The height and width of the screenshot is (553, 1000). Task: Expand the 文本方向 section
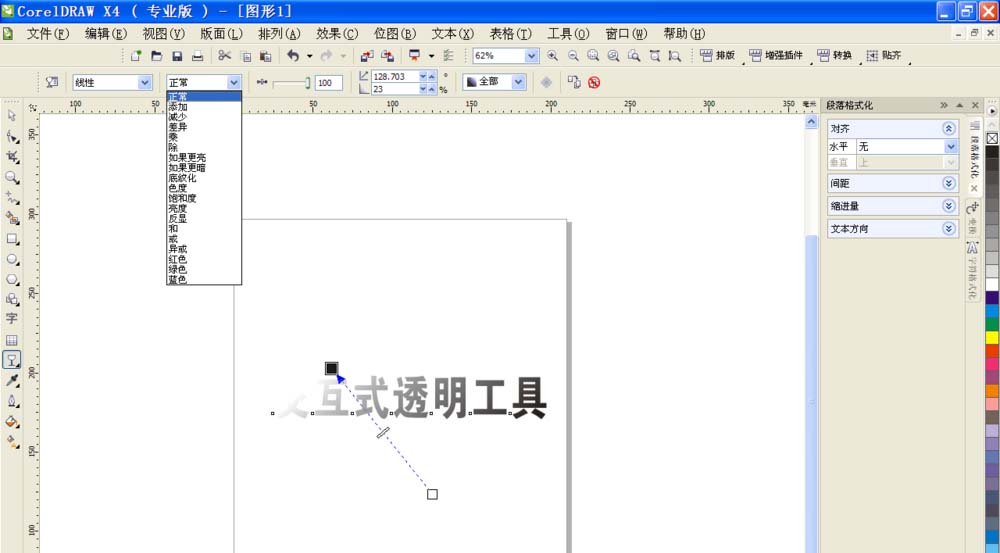[949, 228]
